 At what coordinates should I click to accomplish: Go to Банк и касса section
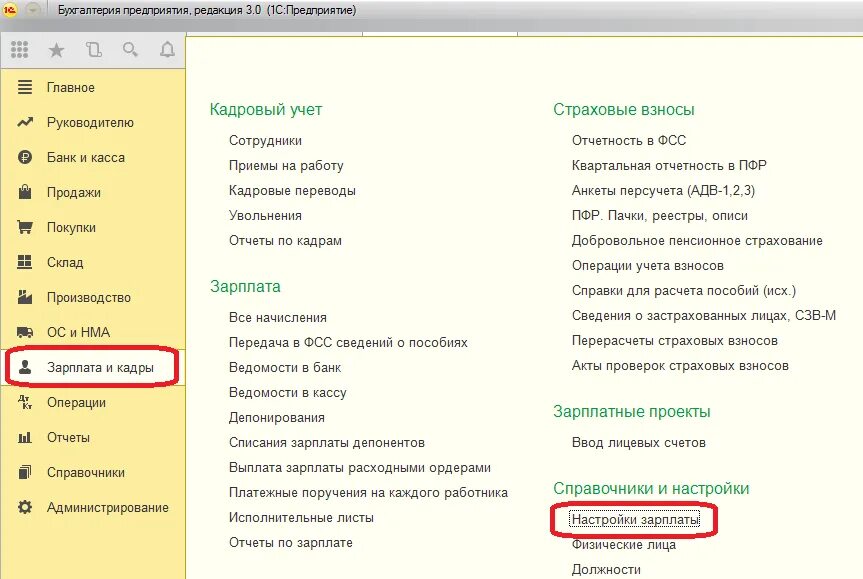tap(86, 157)
